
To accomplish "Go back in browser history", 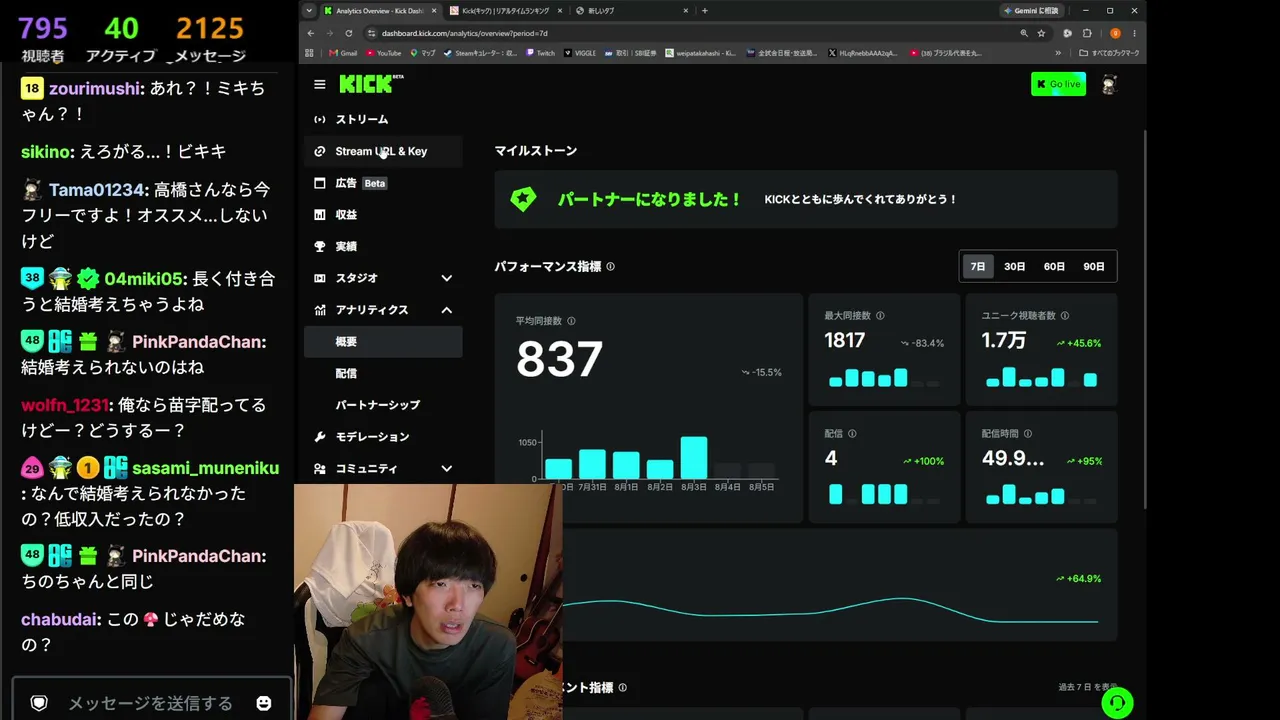I will pos(311,33).
